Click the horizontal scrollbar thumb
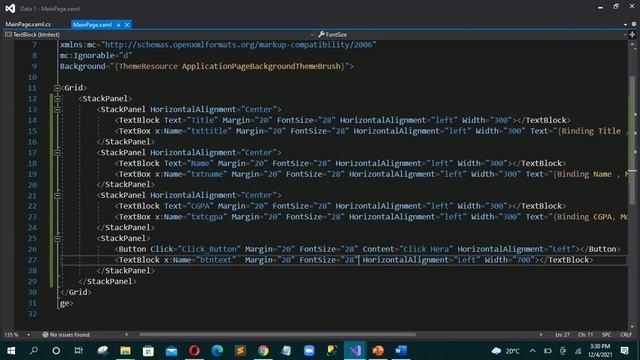The width and height of the screenshot is (640, 360). click(x=278, y=335)
